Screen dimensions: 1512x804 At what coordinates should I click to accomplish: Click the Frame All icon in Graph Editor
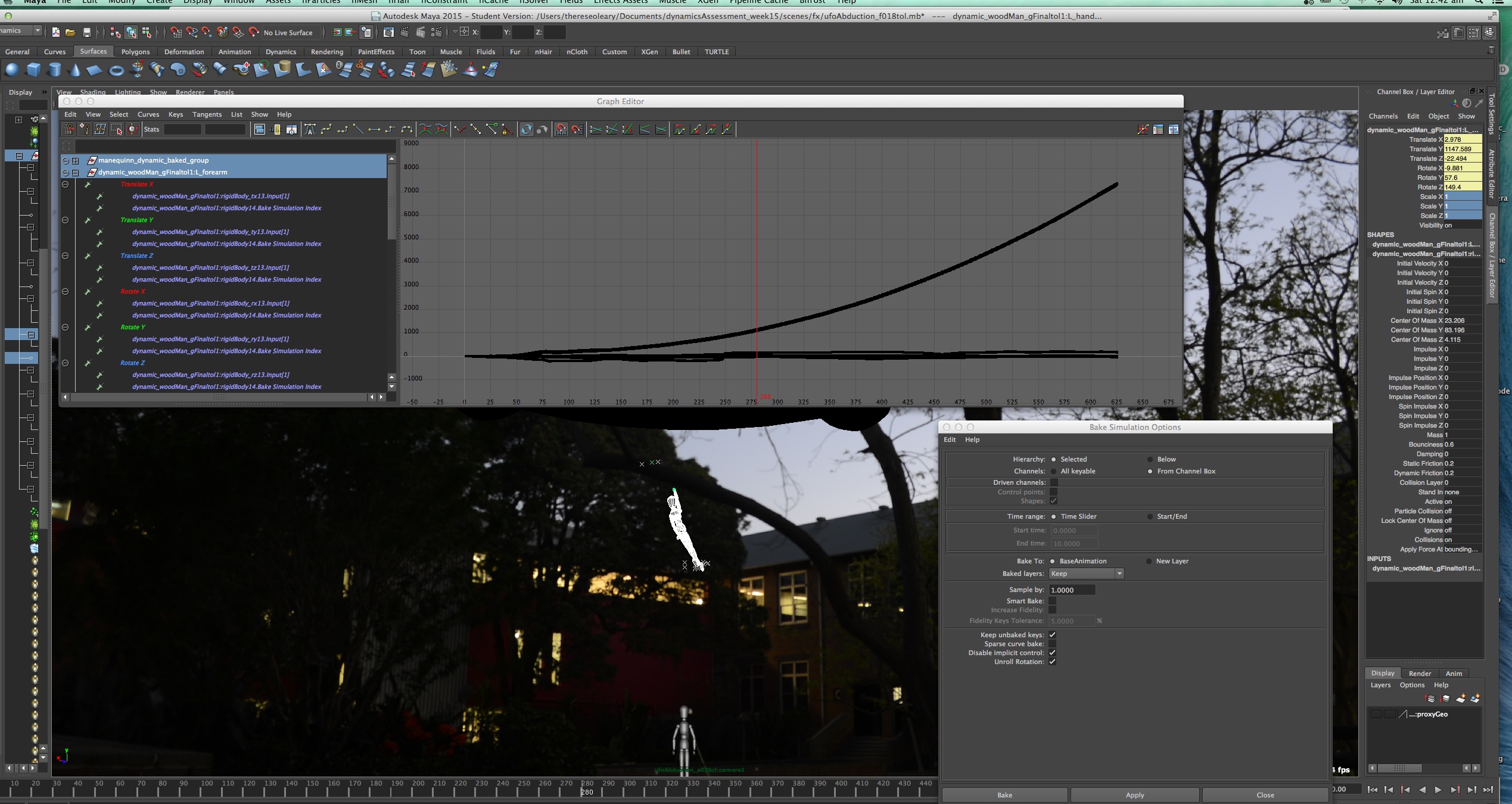(x=259, y=129)
